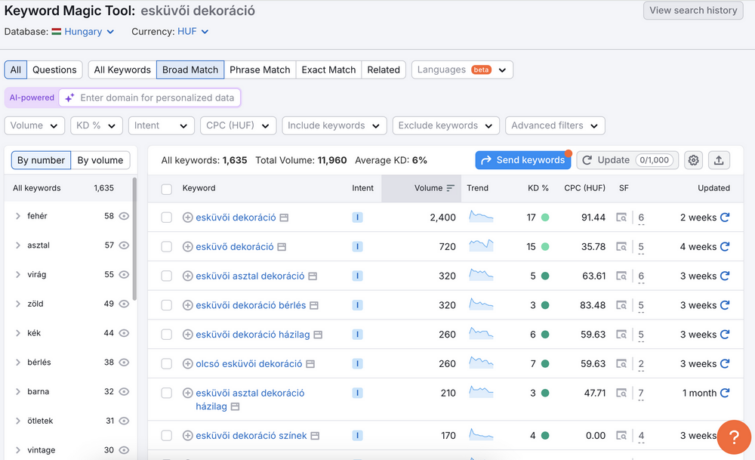Refresh esküvői asztal dekoráció row
This screenshot has height=460, width=755.
[725, 276]
